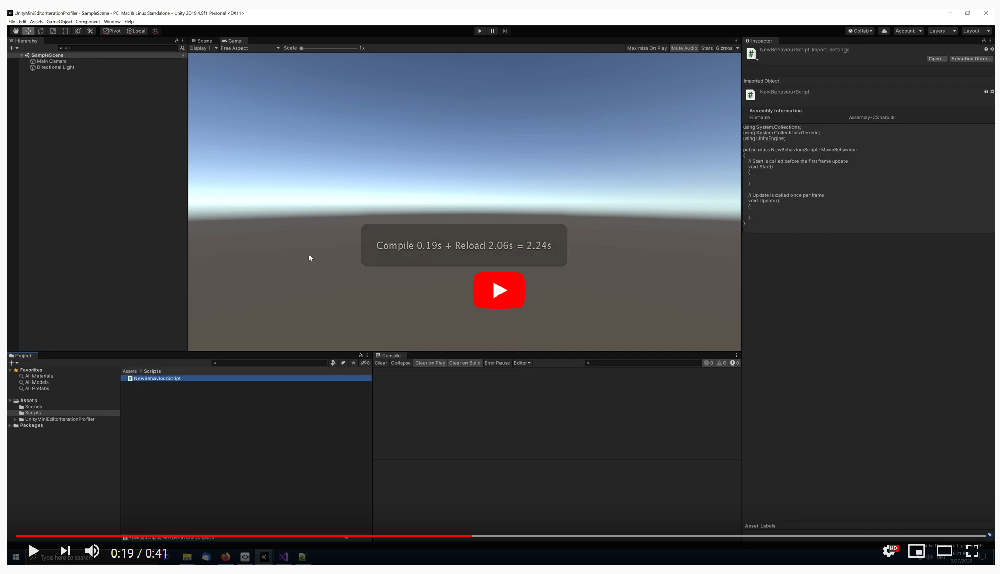Toggle the Console Collapse option
Viewport: 1000px width, 574px height.
click(401, 363)
